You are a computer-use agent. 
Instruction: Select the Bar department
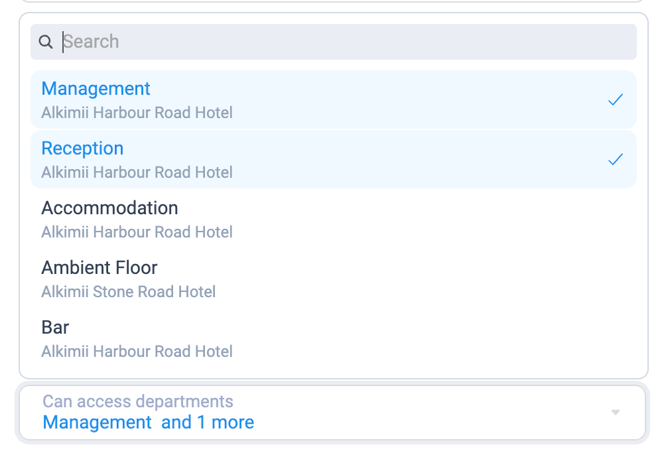click(333, 339)
